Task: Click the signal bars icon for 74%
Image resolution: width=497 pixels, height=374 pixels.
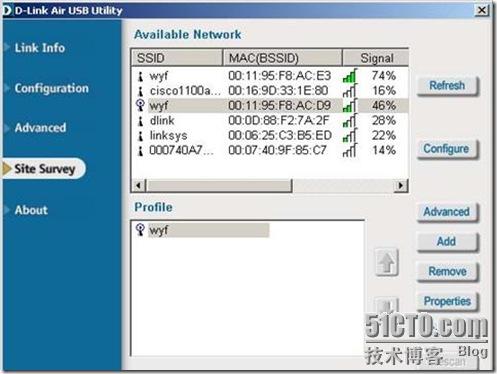Action: [350, 75]
